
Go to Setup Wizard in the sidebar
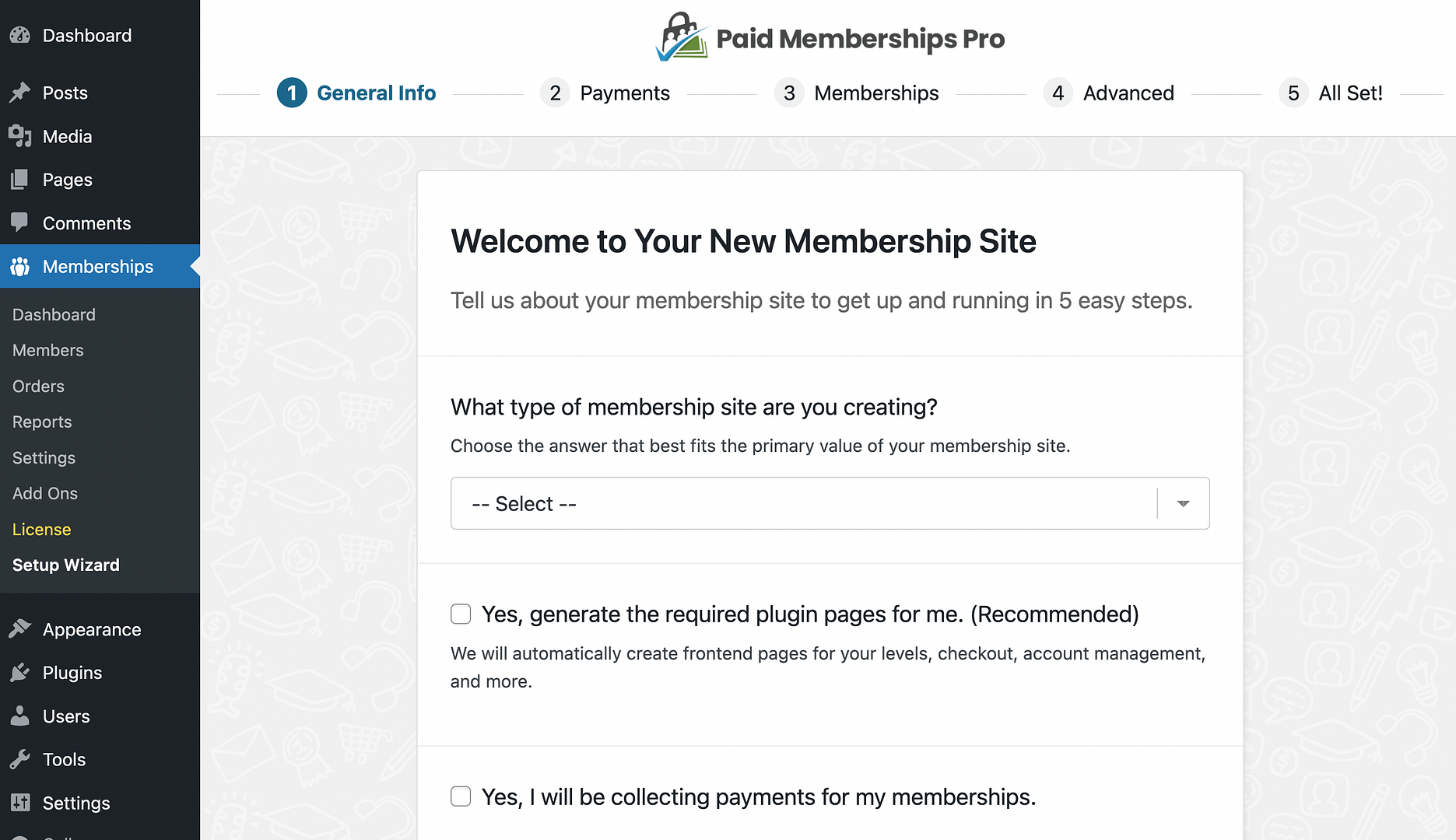(65, 565)
